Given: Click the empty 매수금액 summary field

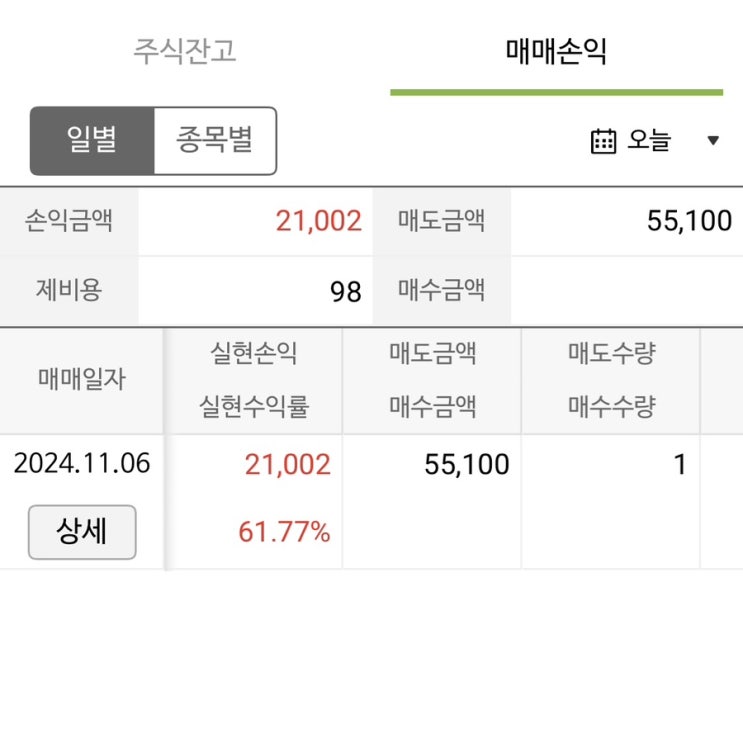Looking at the screenshot, I should [x=625, y=291].
